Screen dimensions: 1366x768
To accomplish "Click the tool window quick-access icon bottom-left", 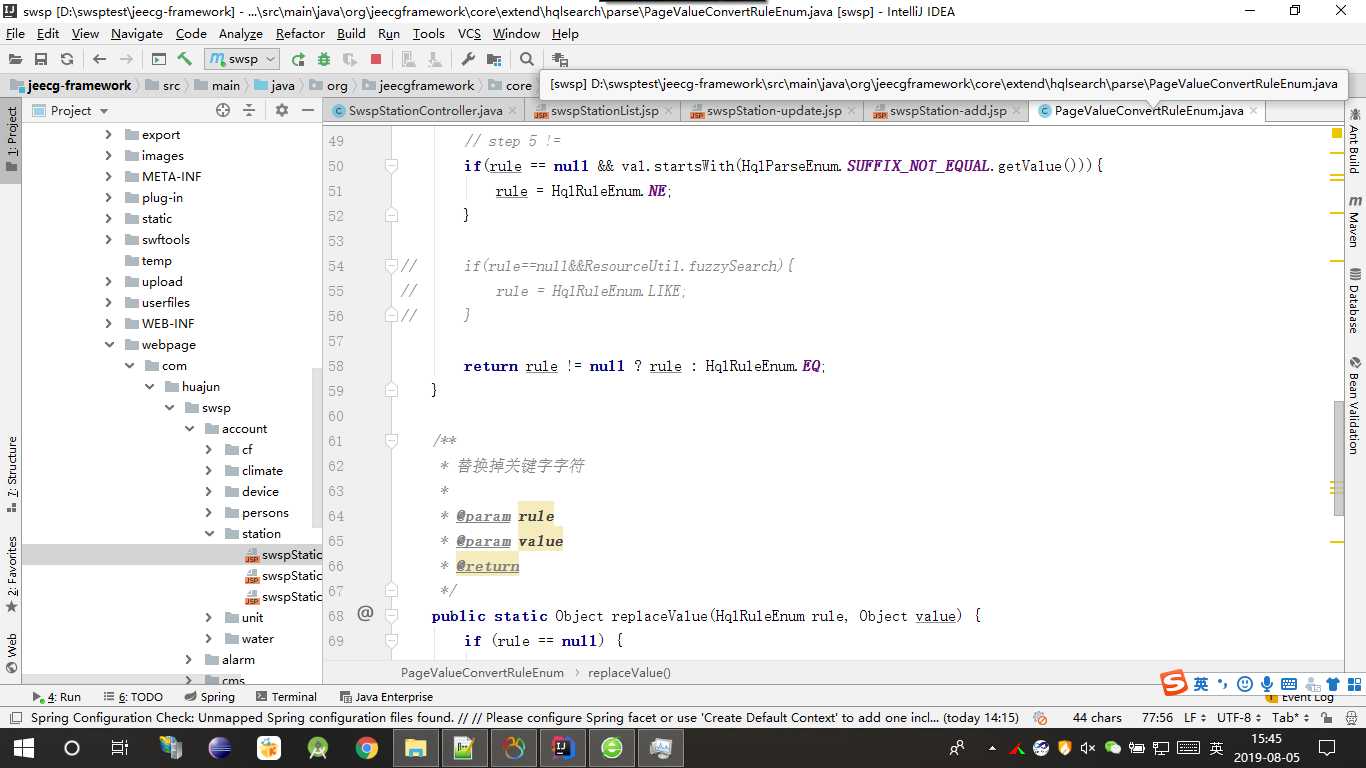I will tap(15, 718).
